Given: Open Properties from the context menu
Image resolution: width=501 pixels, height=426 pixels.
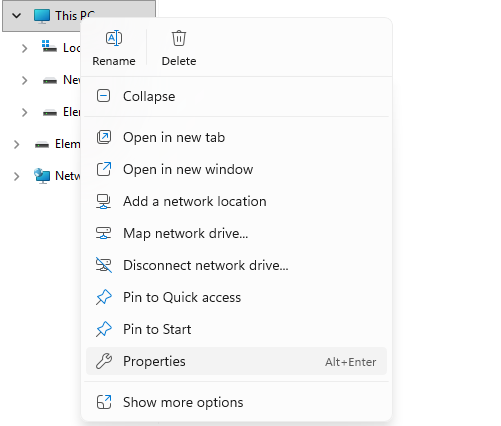Looking at the screenshot, I should [x=236, y=361].
